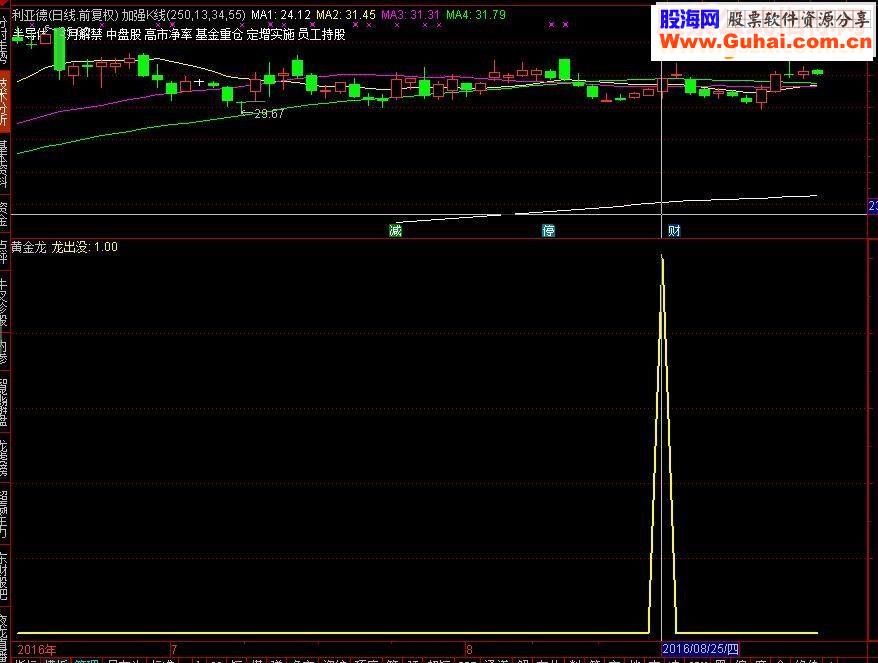
Task: Click the 2016年 axis label
Action: (x=36, y=650)
